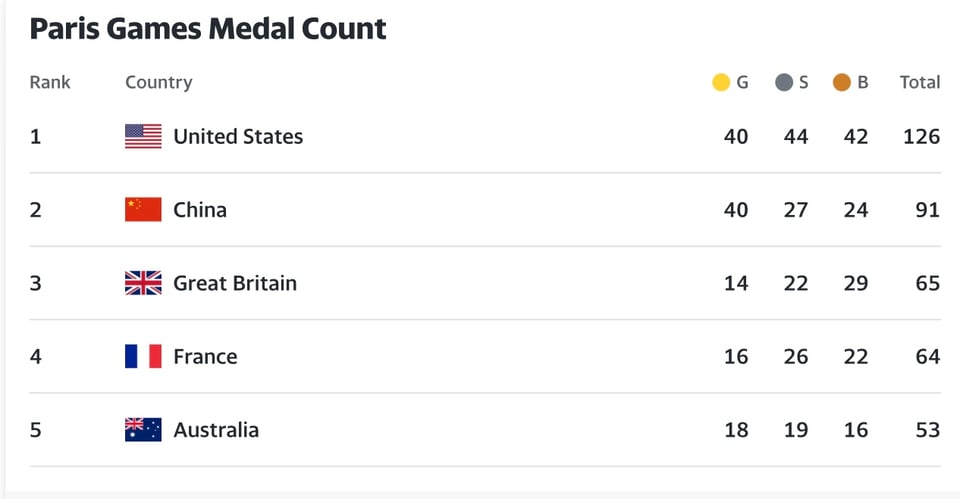The image size is (960, 499).
Task: Click United States total of 126
Action: tap(921, 136)
